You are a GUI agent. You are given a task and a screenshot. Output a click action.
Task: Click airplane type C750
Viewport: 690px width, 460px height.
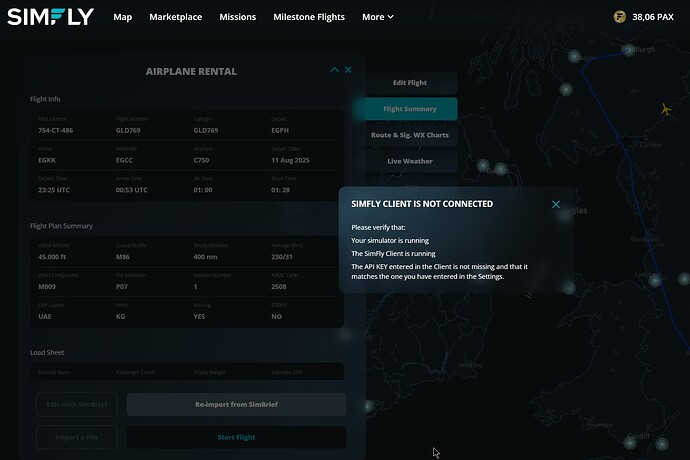click(201, 160)
